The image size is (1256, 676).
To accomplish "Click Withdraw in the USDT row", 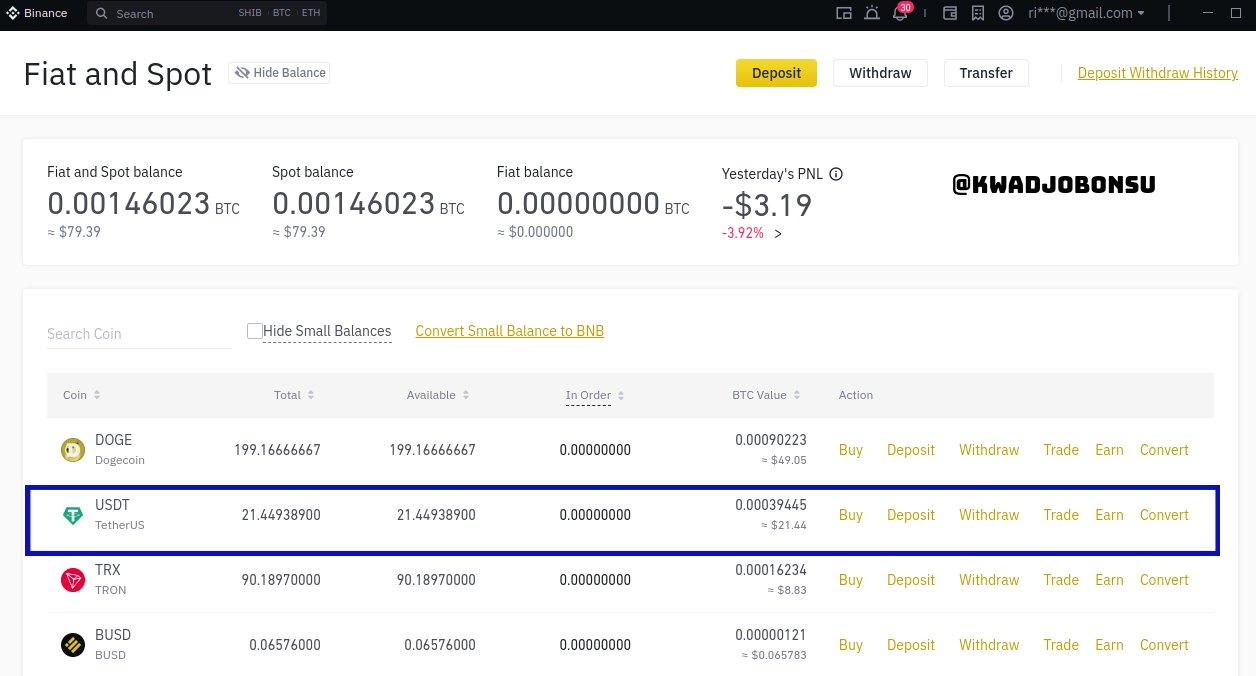I will pyautogui.click(x=989, y=515).
